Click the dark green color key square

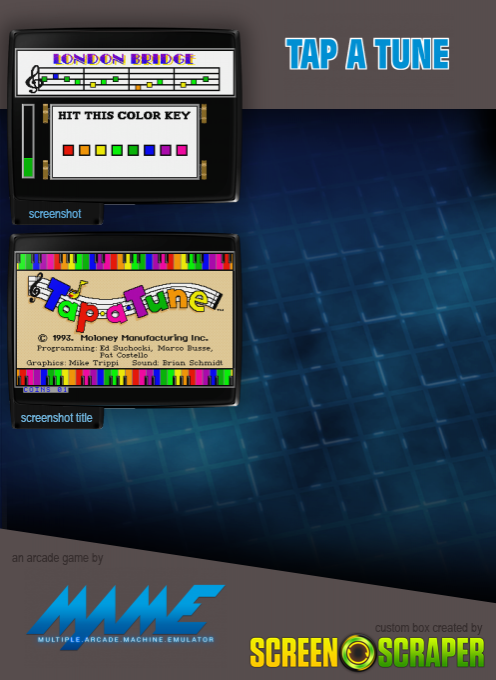(x=133, y=150)
